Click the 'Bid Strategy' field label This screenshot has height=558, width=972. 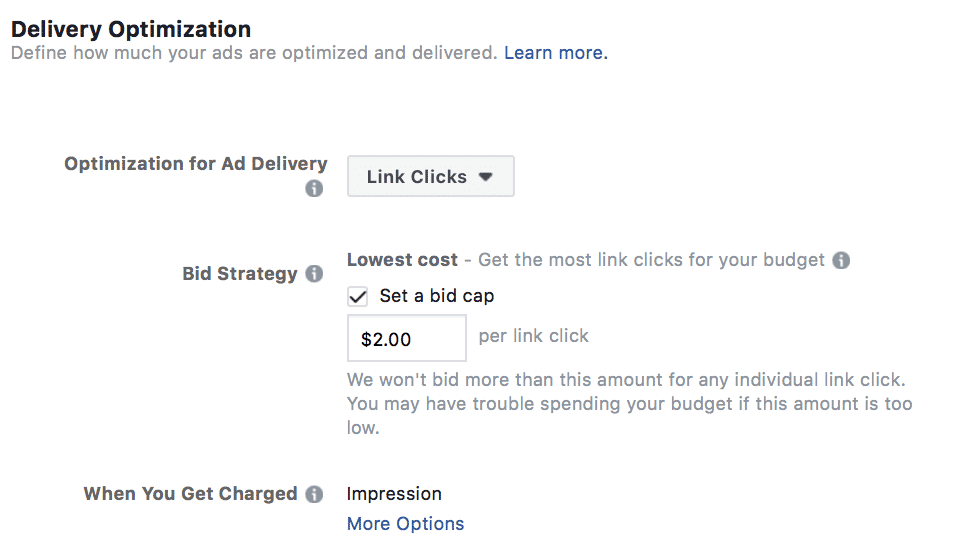pos(240,273)
